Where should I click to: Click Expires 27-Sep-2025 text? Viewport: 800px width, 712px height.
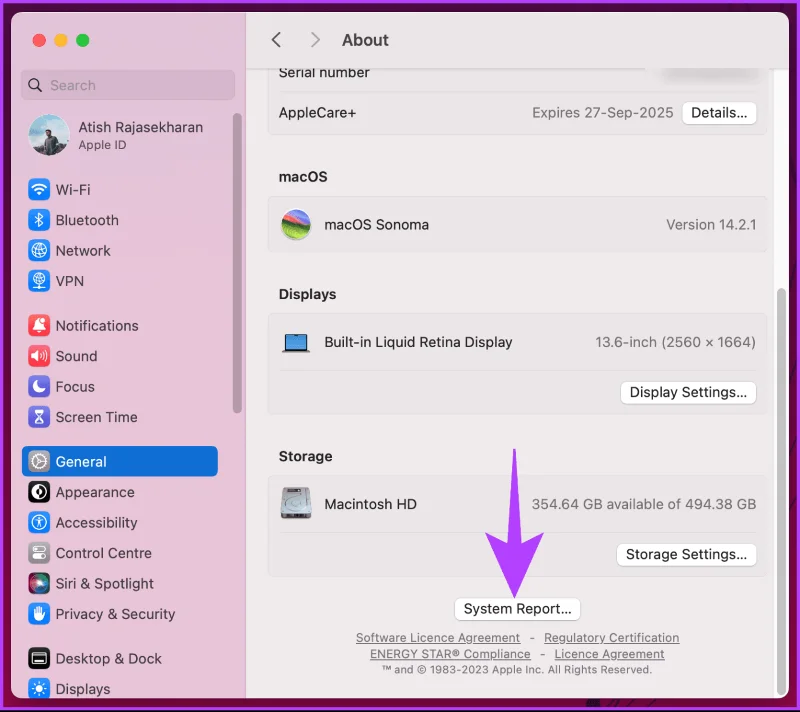(603, 113)
